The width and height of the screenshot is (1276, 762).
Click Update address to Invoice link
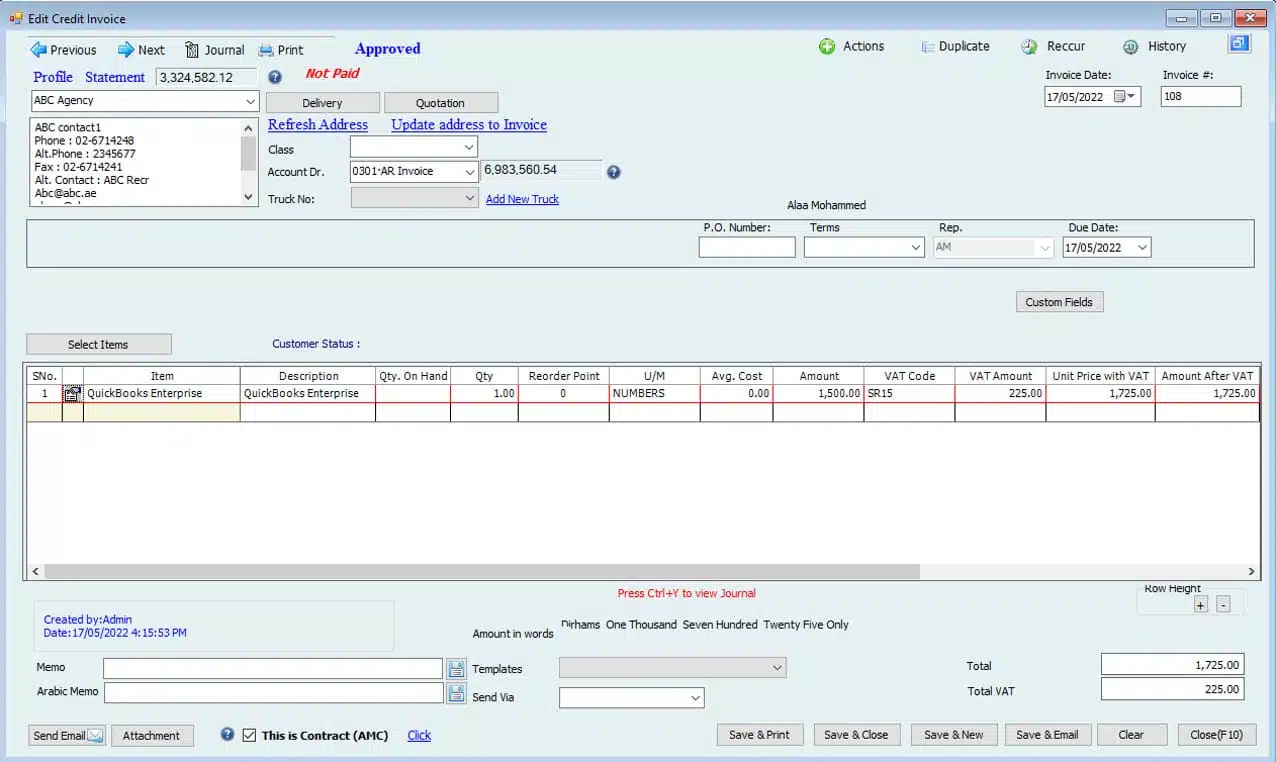469,125
